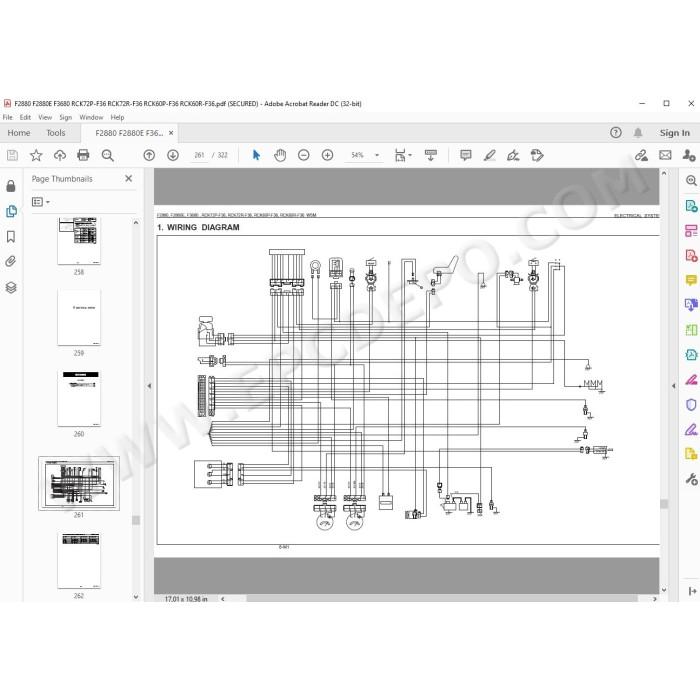Share link to file icon
The height and width of the screenshot is (700, 700).
(x=642, y=155)
